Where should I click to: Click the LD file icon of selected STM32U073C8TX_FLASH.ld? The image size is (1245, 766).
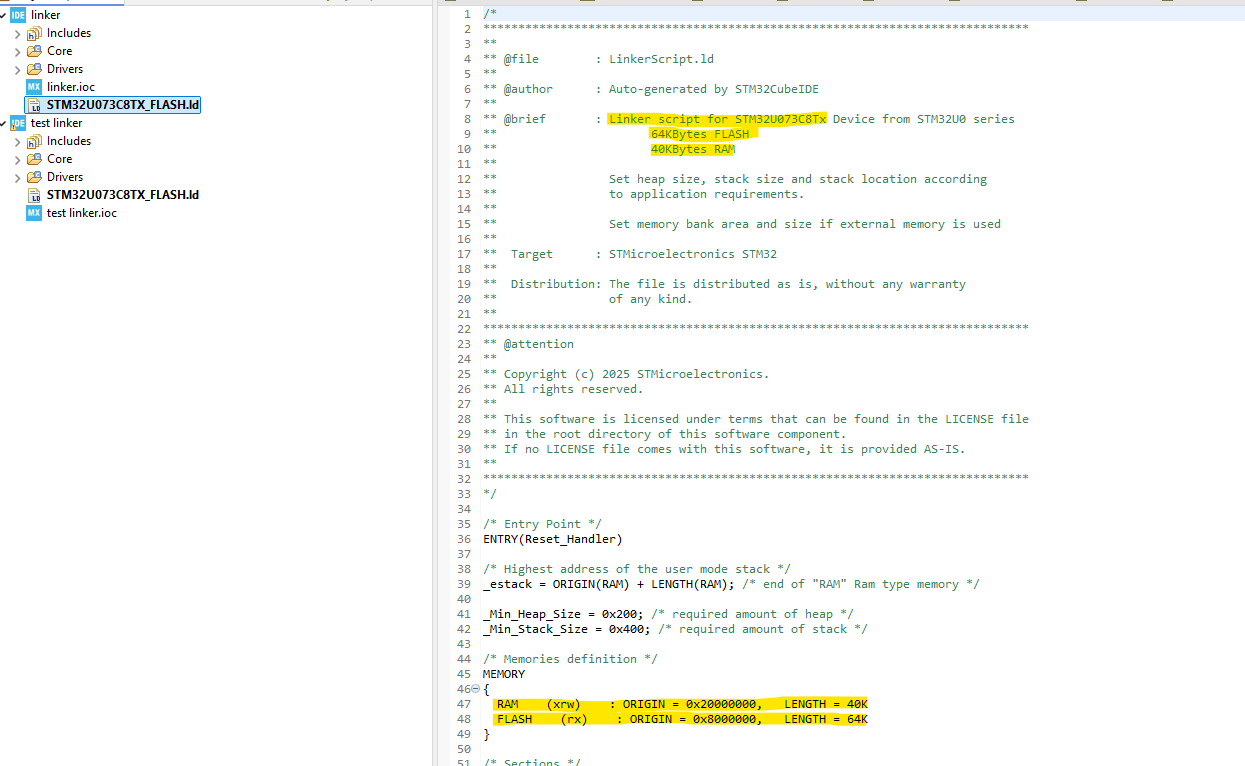[33, 104]
